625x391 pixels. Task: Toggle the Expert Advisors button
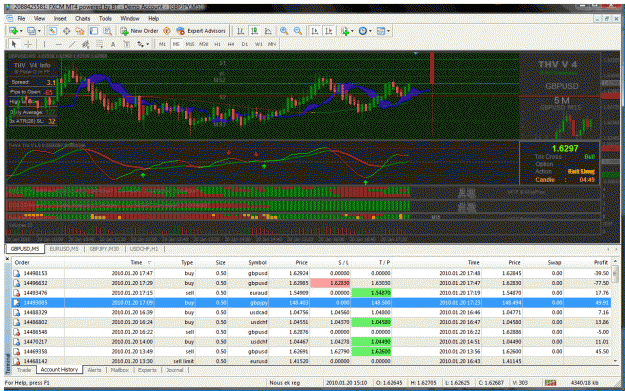(x=201, y=31)
